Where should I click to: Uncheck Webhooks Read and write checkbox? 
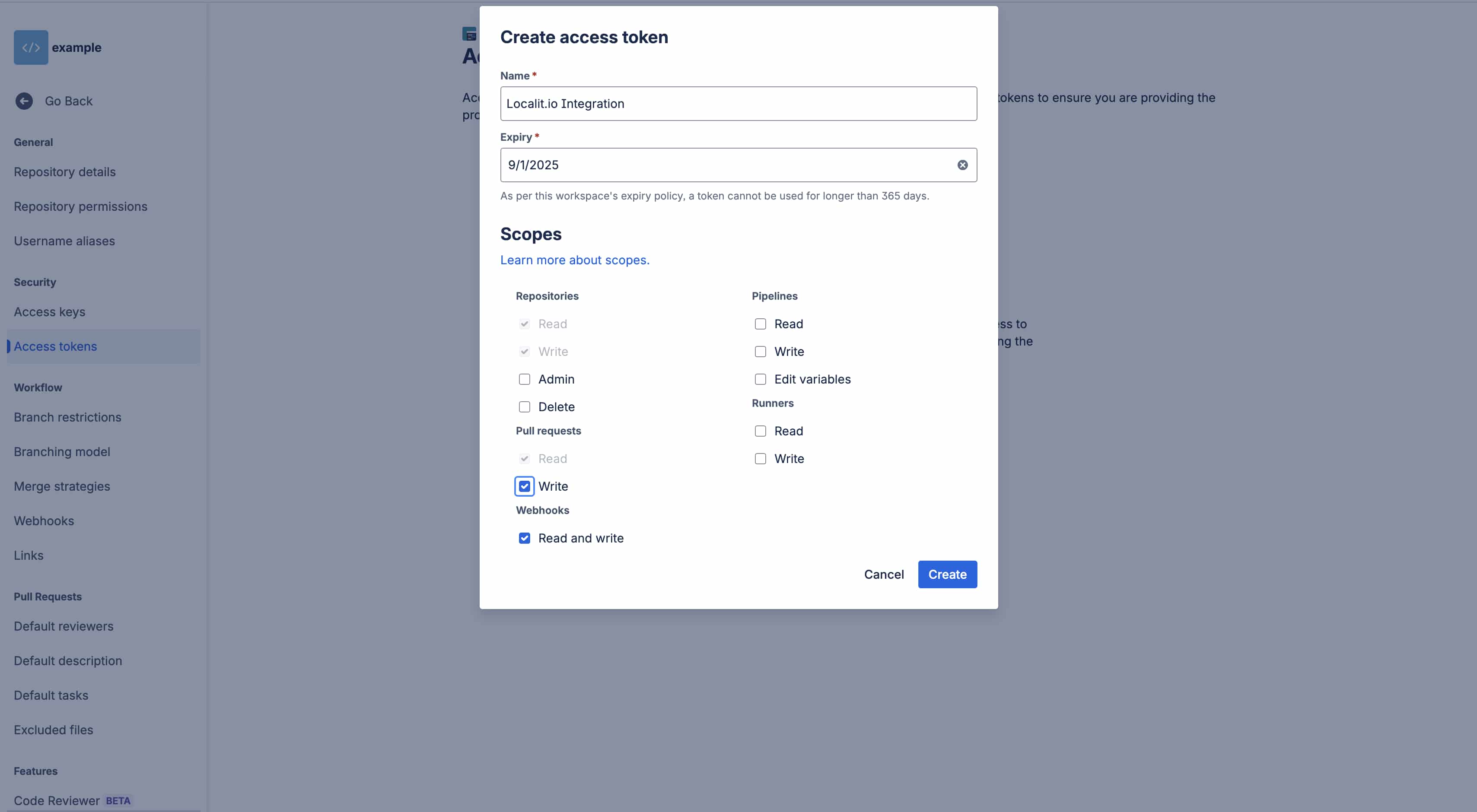point(524,538)
